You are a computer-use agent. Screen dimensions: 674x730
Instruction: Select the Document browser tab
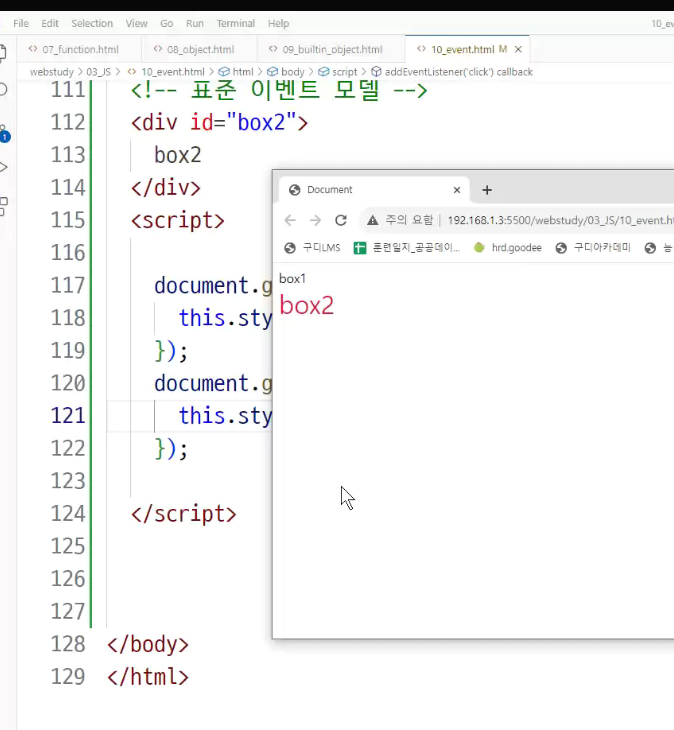tap(375, 190)
